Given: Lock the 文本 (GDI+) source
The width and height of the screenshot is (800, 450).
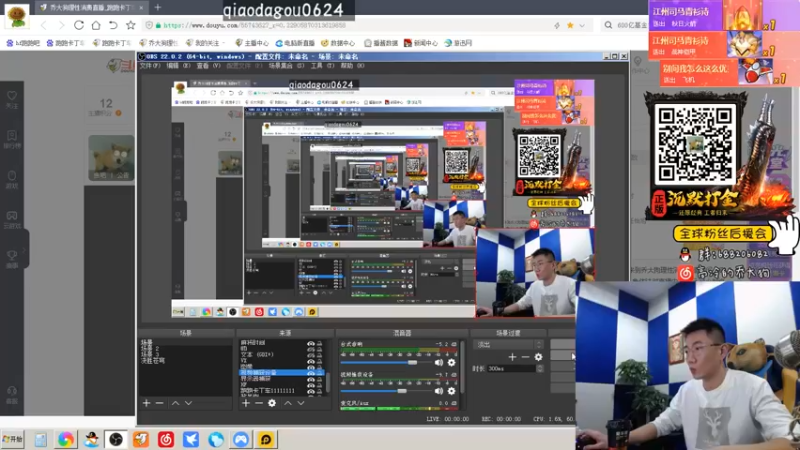Looking at the screenshot, I should pyautogui.click(x=320, y=355).
